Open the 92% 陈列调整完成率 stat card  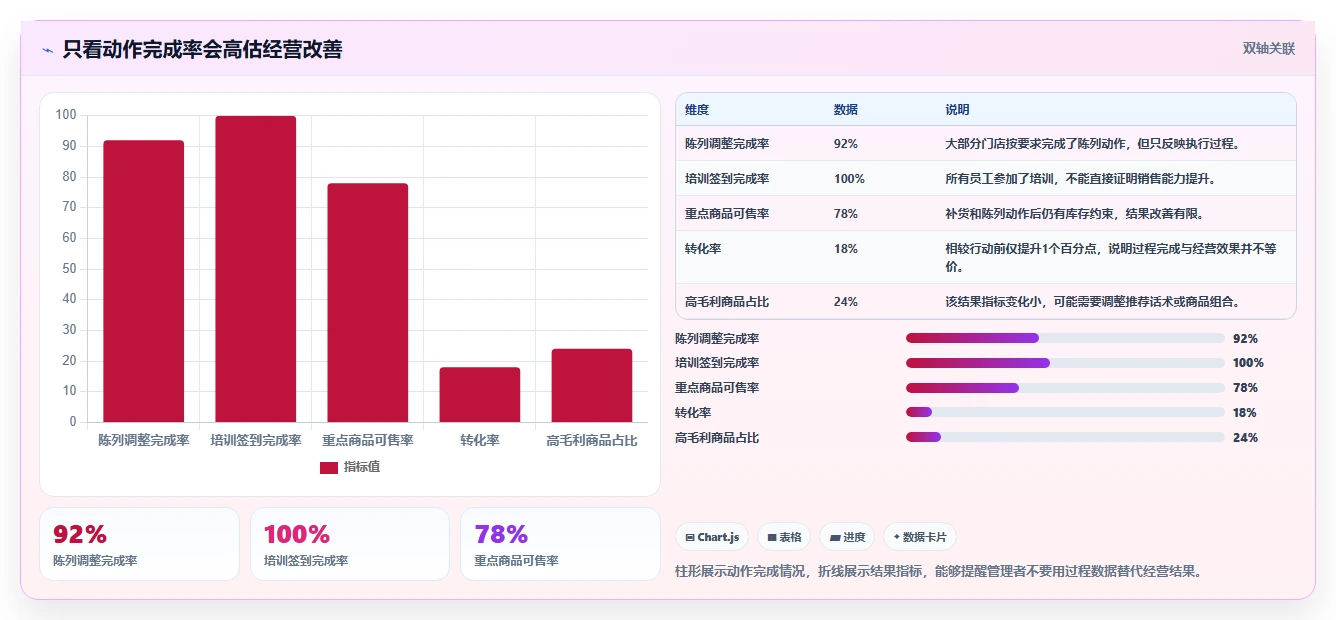pyautogui.click(x=139, y=544)
